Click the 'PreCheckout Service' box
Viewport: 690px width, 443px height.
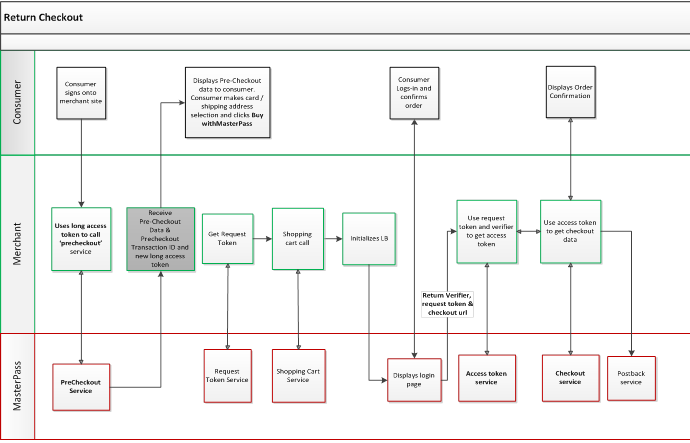(81, 387)
